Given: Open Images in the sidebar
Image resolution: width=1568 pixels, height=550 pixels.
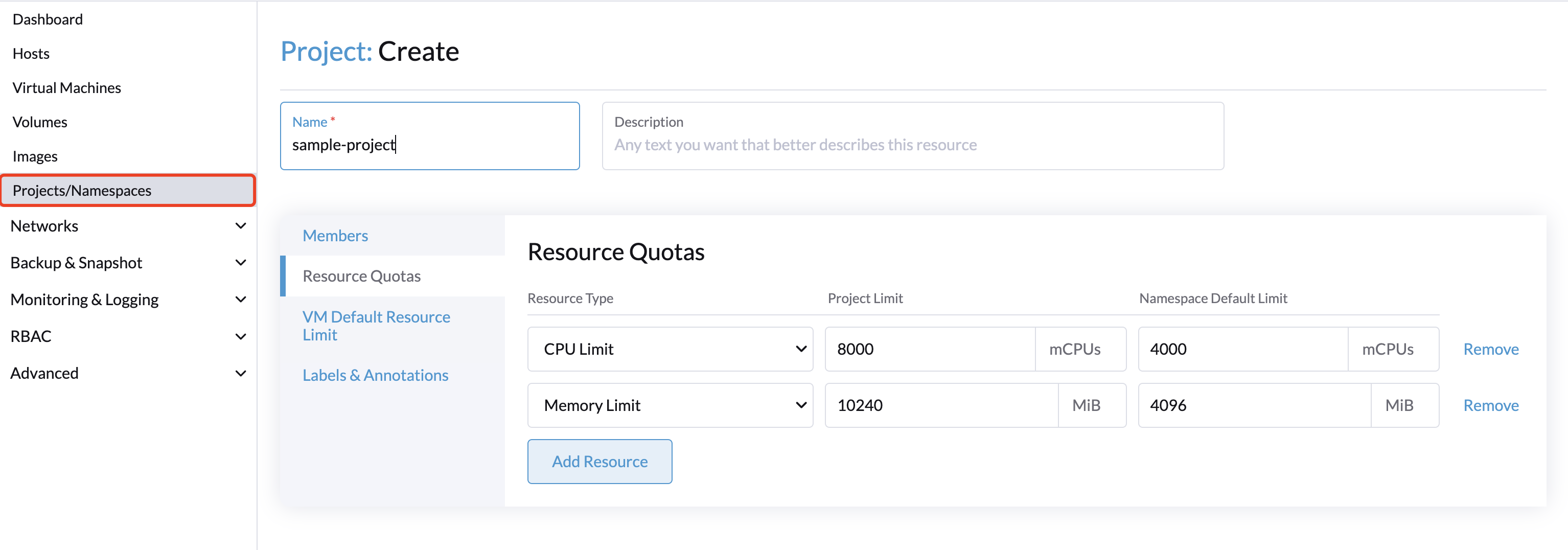Looking at the screenshot, I should [35, 156].
